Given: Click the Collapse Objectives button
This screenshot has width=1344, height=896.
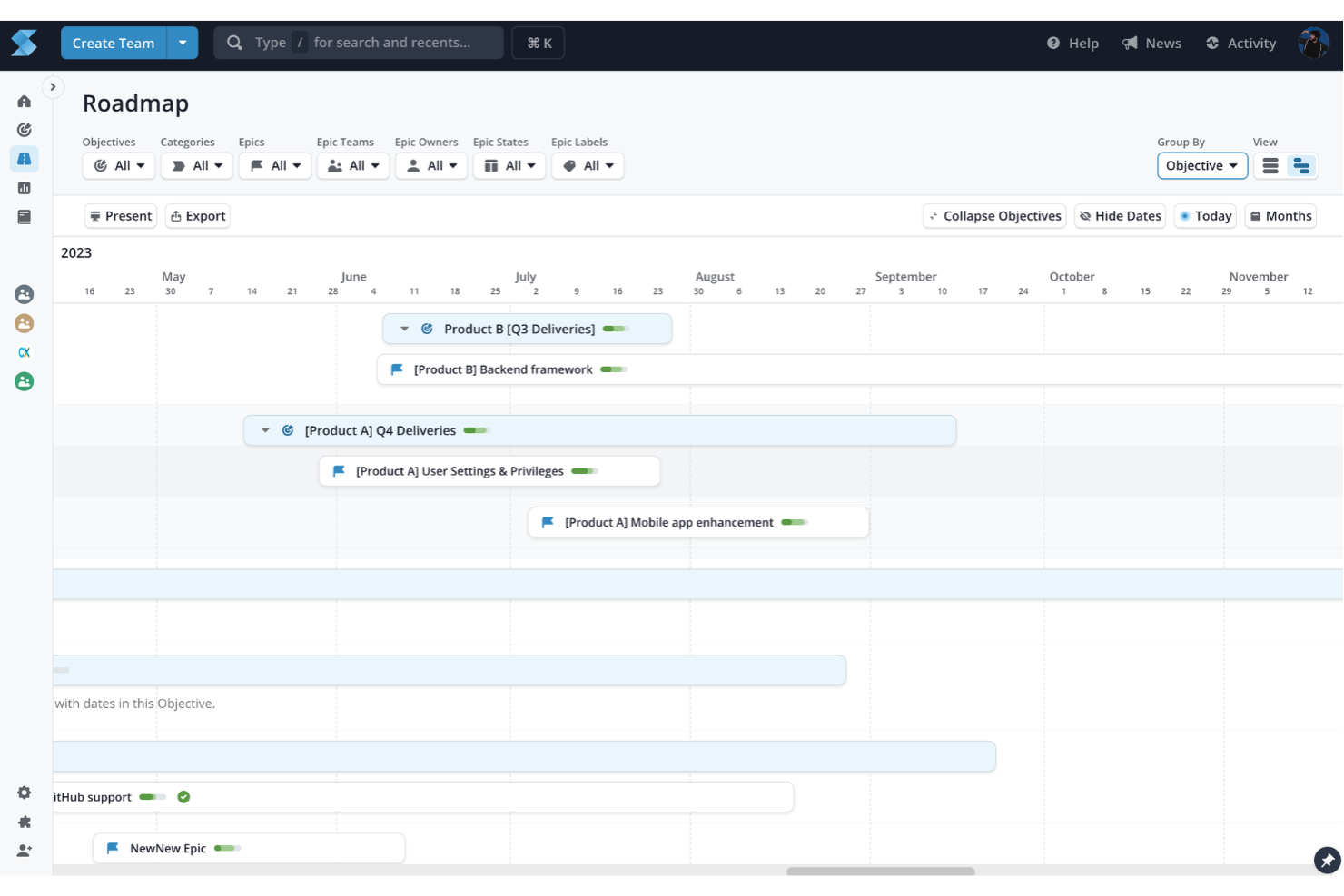Looking at the screenshot, I should [x=993, y=215].
